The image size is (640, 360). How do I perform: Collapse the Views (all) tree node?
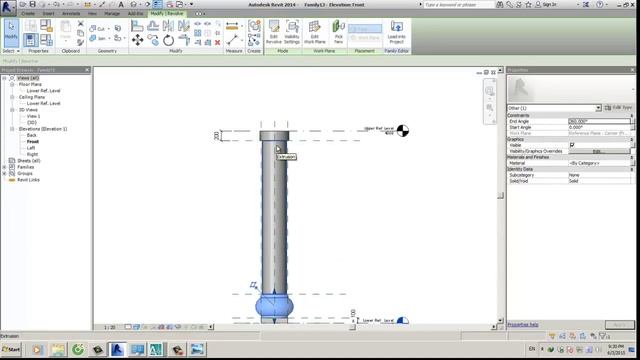click(x=4, y=78)
